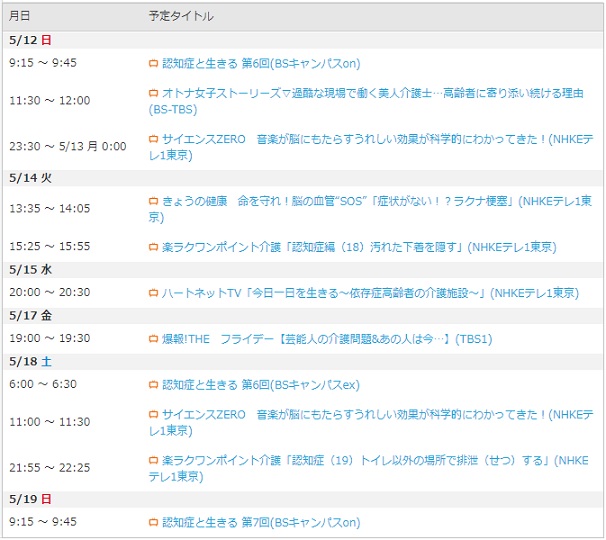This screenshot has width=606, height=540.
Task: Select the 5/17 金 date row
Action: tap(303, 315)
